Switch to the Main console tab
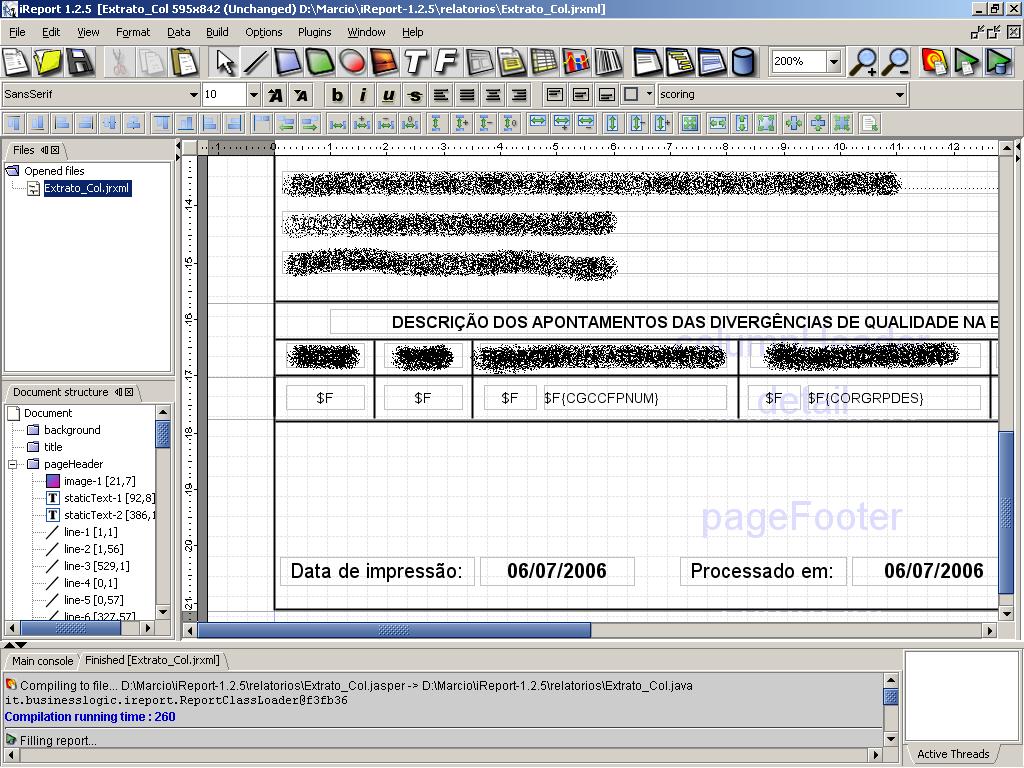 [42, 661]
